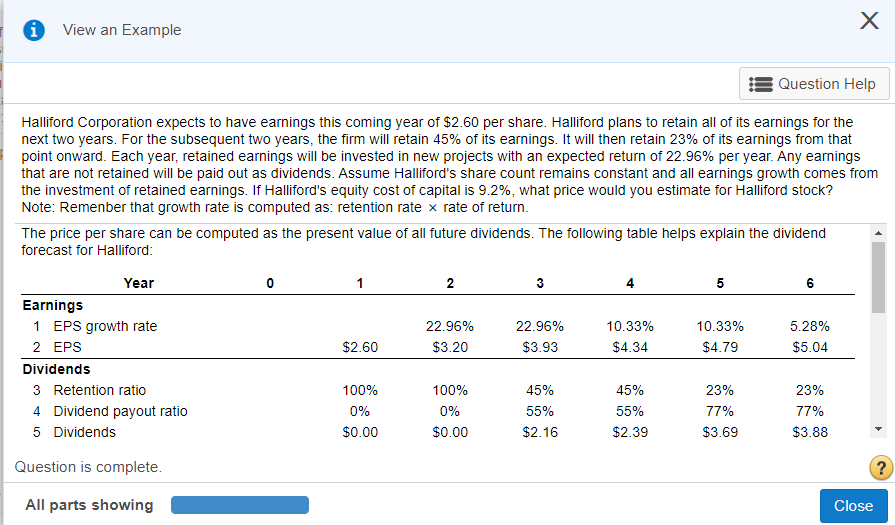
Task: Click the EPS value $4.79
Action: [x=720, y=348]
